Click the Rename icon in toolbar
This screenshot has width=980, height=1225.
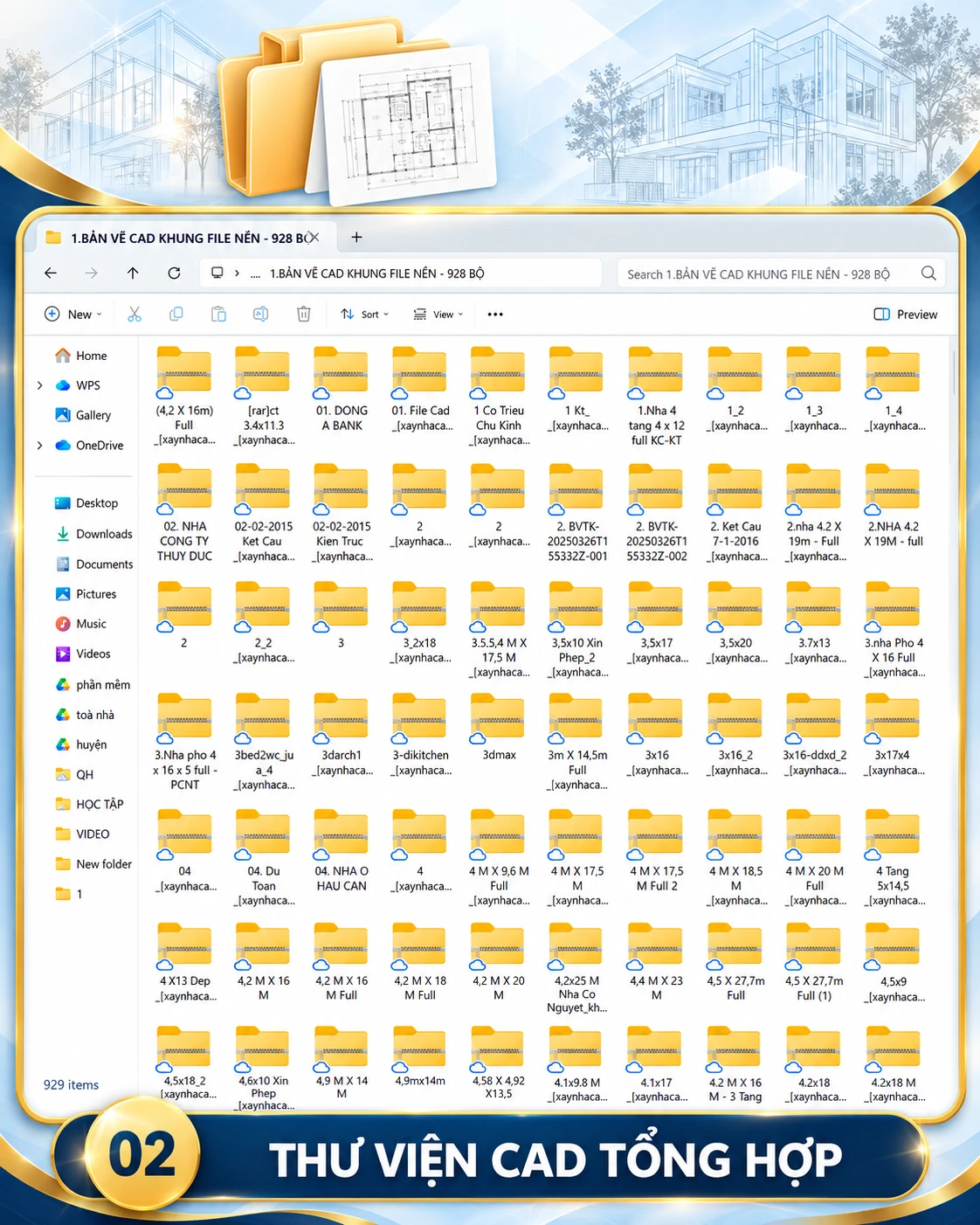(260, 315)
